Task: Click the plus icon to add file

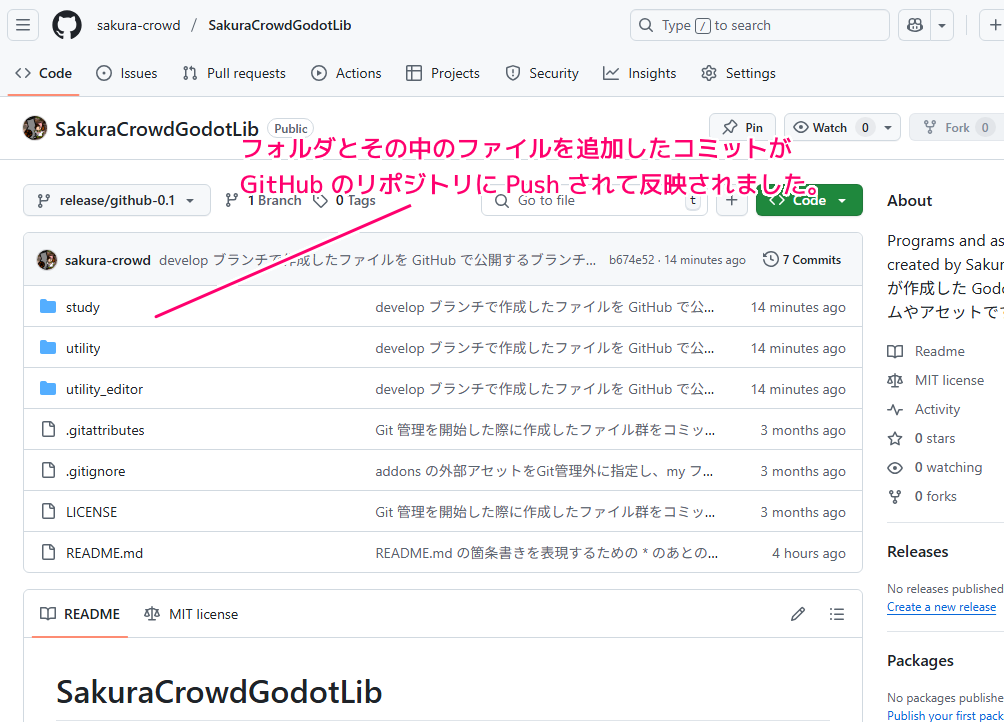Action: coord(732,200)
